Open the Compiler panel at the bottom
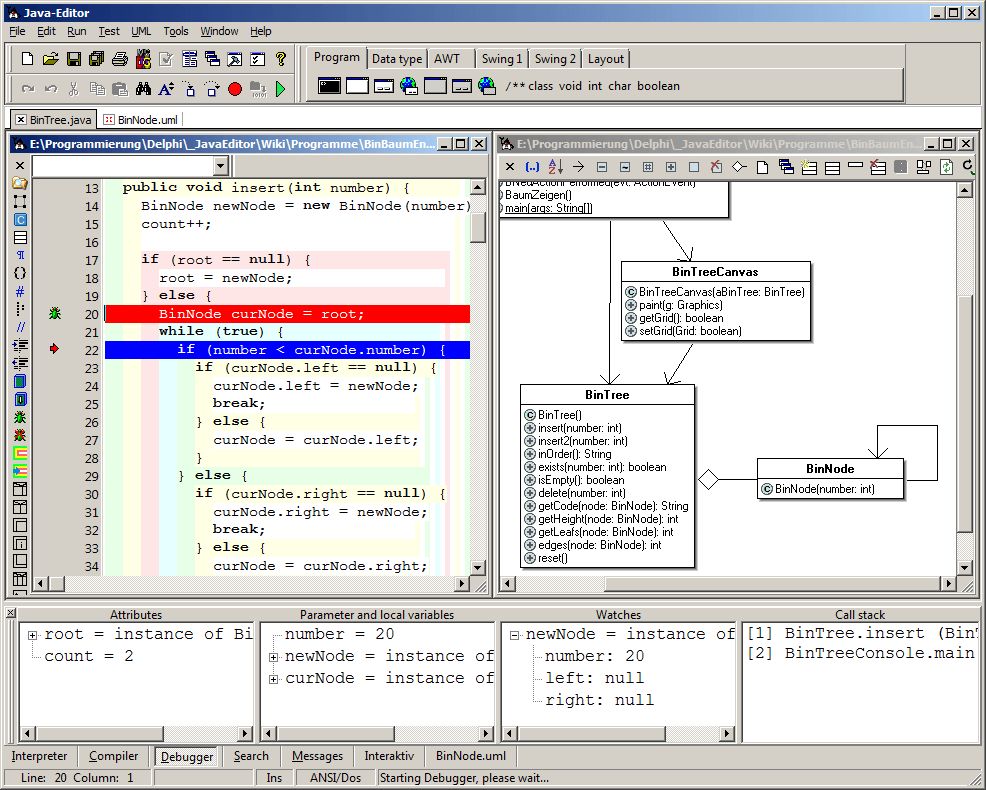Viewport: 986px width, 790px height. click(113, 756)
